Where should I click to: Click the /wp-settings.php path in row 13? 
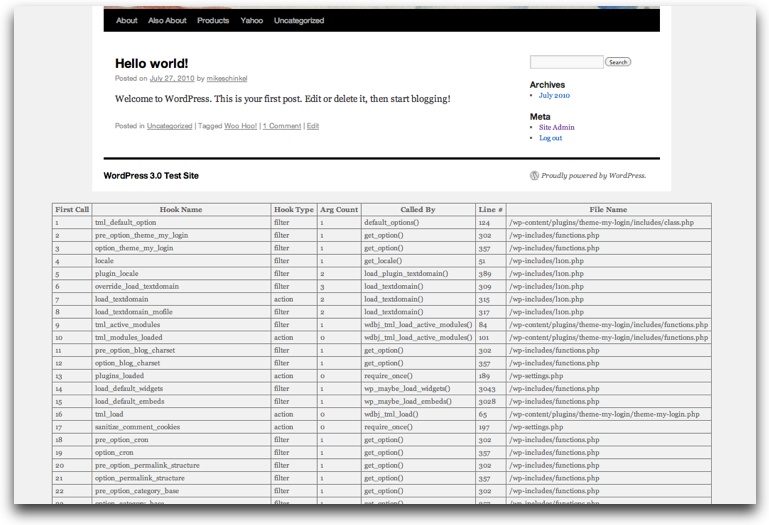(x=536, y=375)
